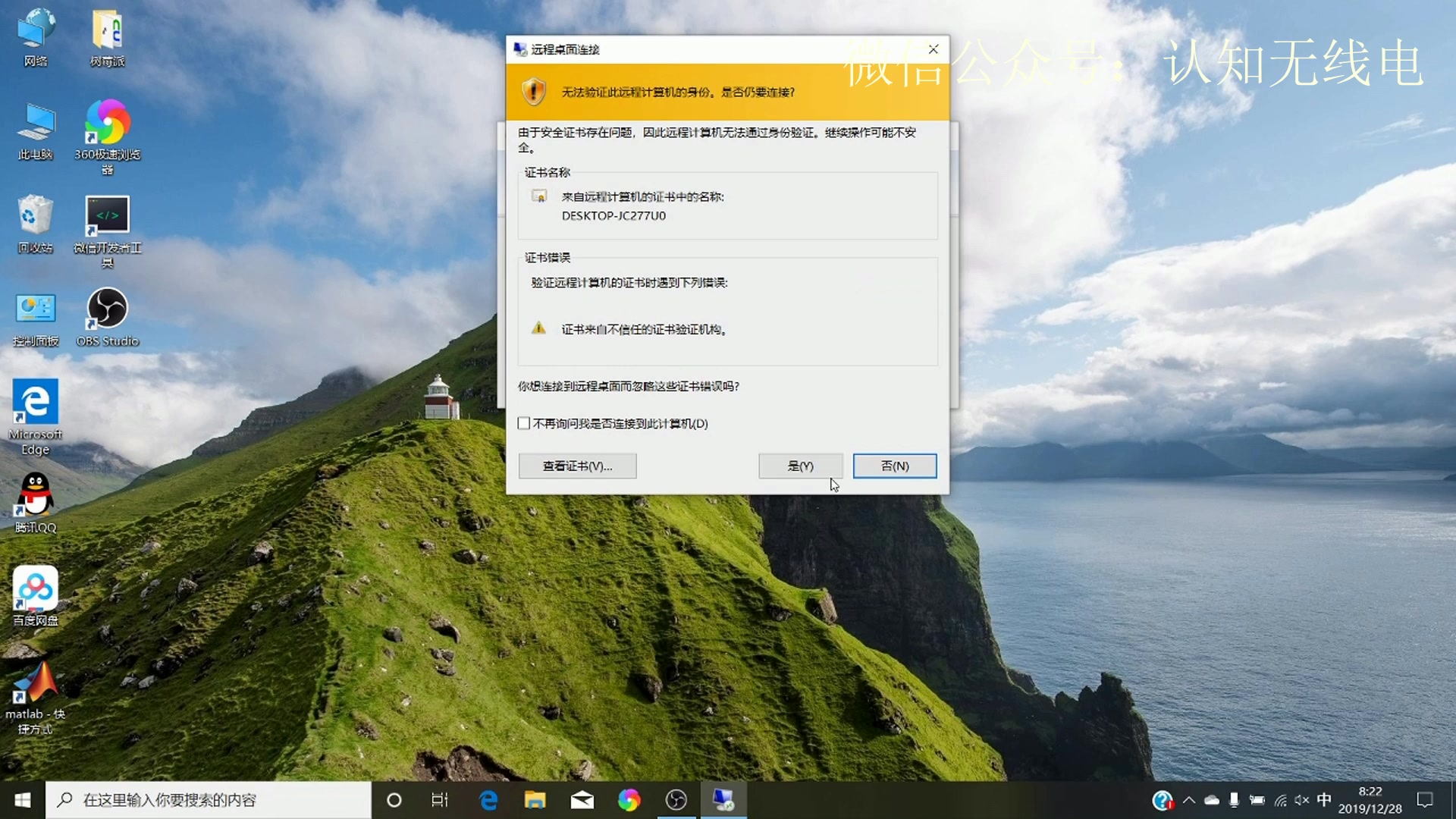Viewport: 1456px width, 819px height.
Task: Open the Recycle Bin icon
Action: (35, 216)
